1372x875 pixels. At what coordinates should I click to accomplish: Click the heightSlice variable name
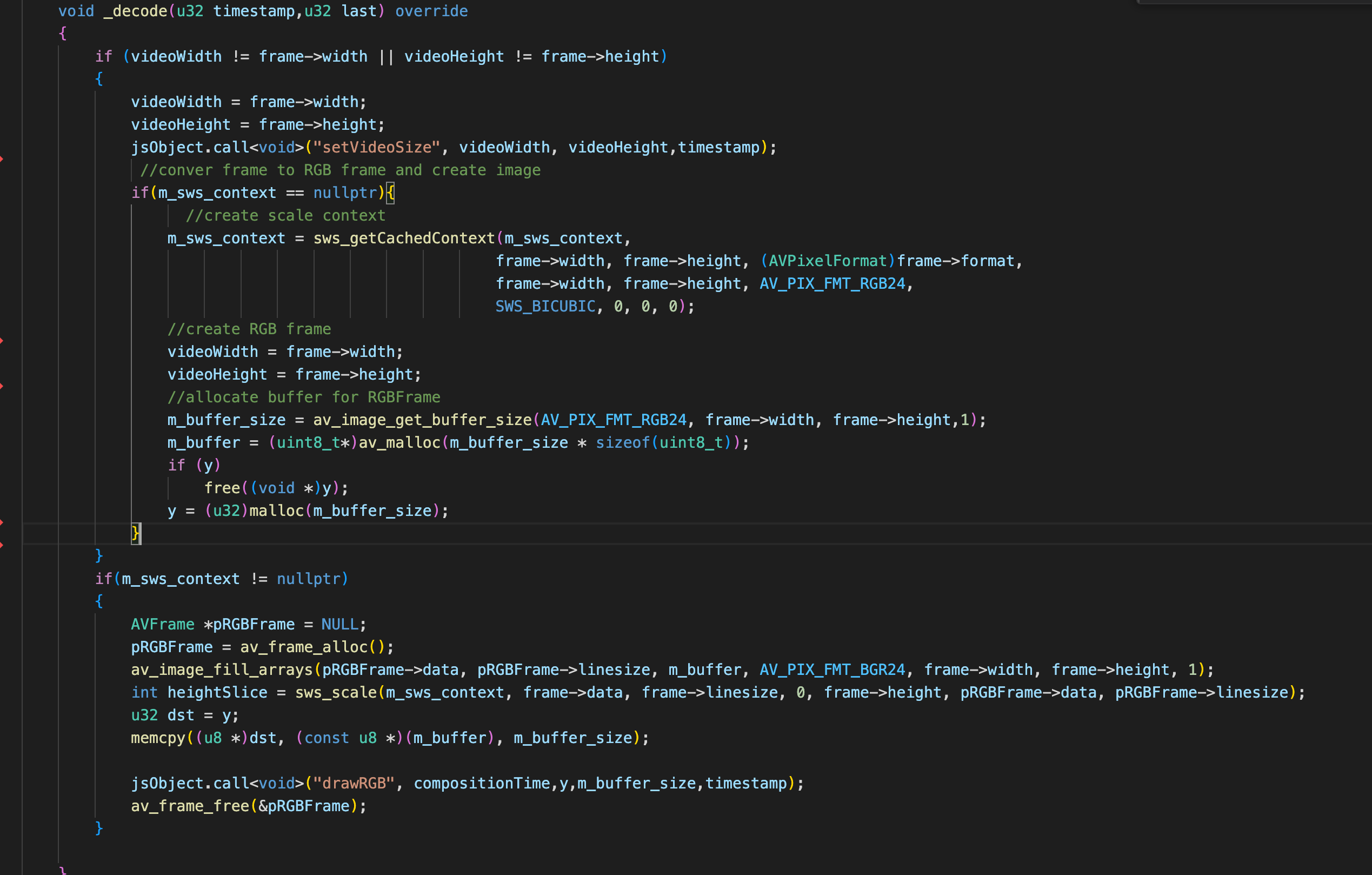coord(217,693)
